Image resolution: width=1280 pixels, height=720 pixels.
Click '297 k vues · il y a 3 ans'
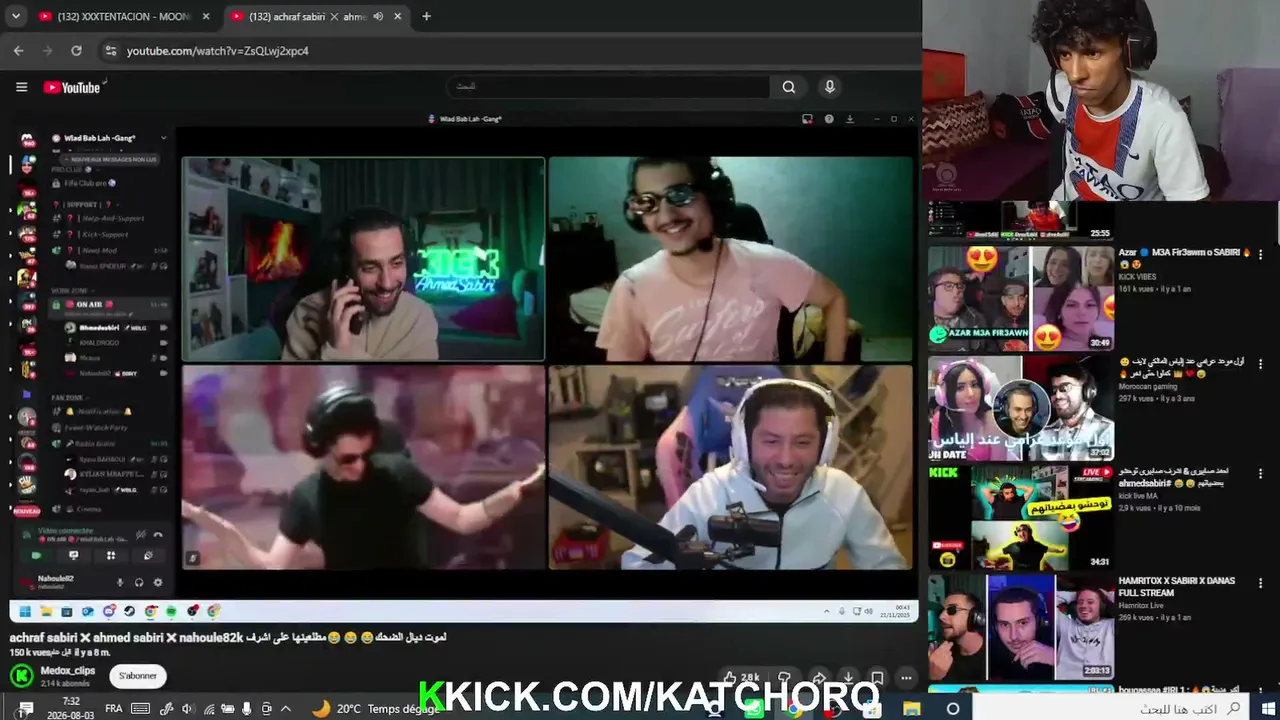tap(1157, 398)
